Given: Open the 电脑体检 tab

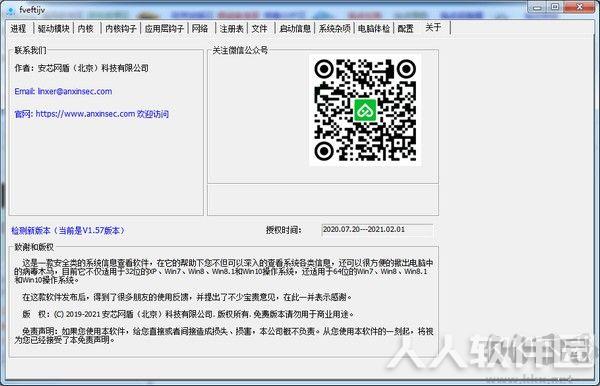Looking at the screenshot, I should coord(374,29).
